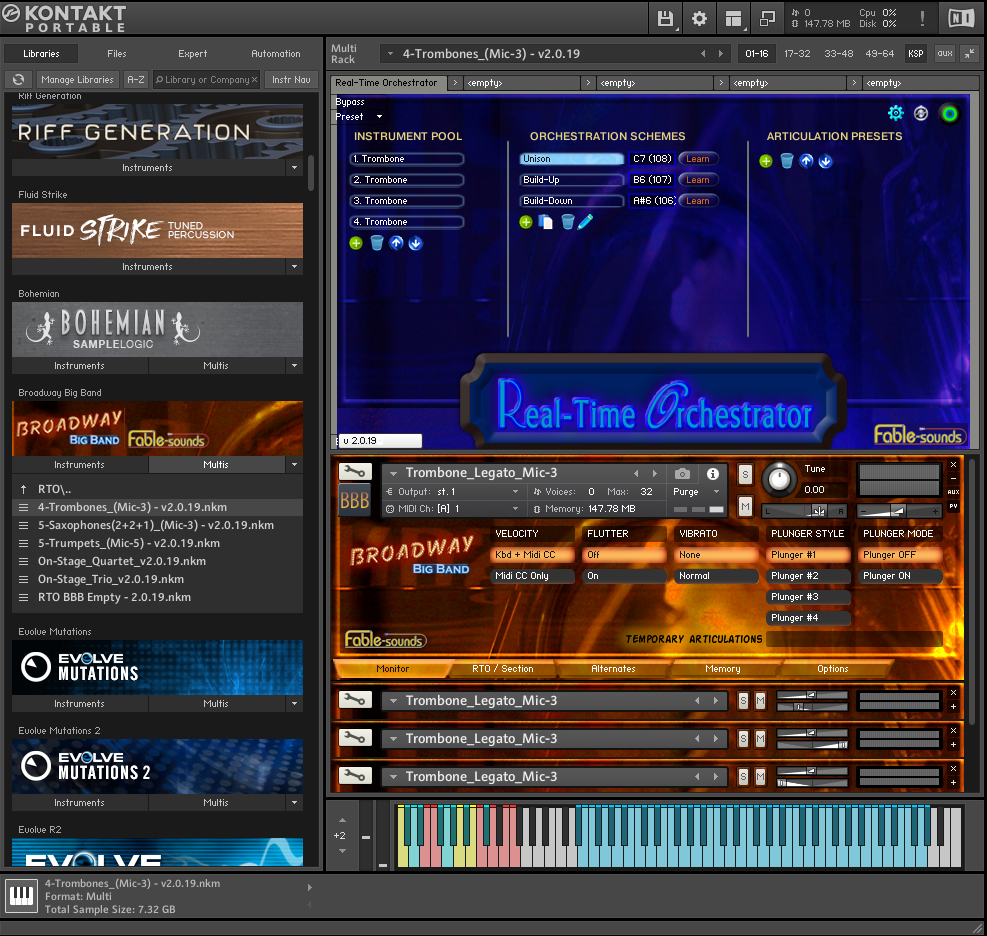Click the refresh libraries icon
The width and height of the screenshot is (987, 936).
[x=19, y=79]
